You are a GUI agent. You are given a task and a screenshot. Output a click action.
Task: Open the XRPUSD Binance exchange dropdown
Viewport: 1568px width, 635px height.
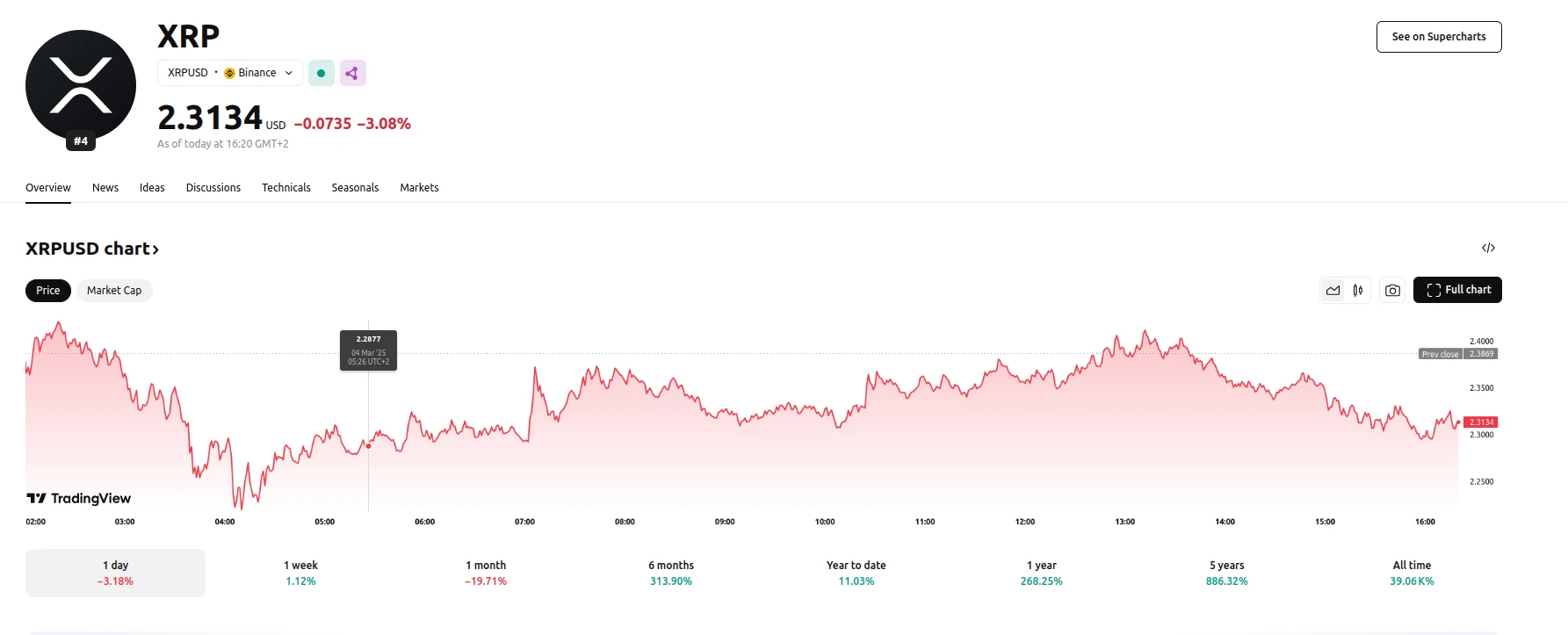tap(230, 73)
